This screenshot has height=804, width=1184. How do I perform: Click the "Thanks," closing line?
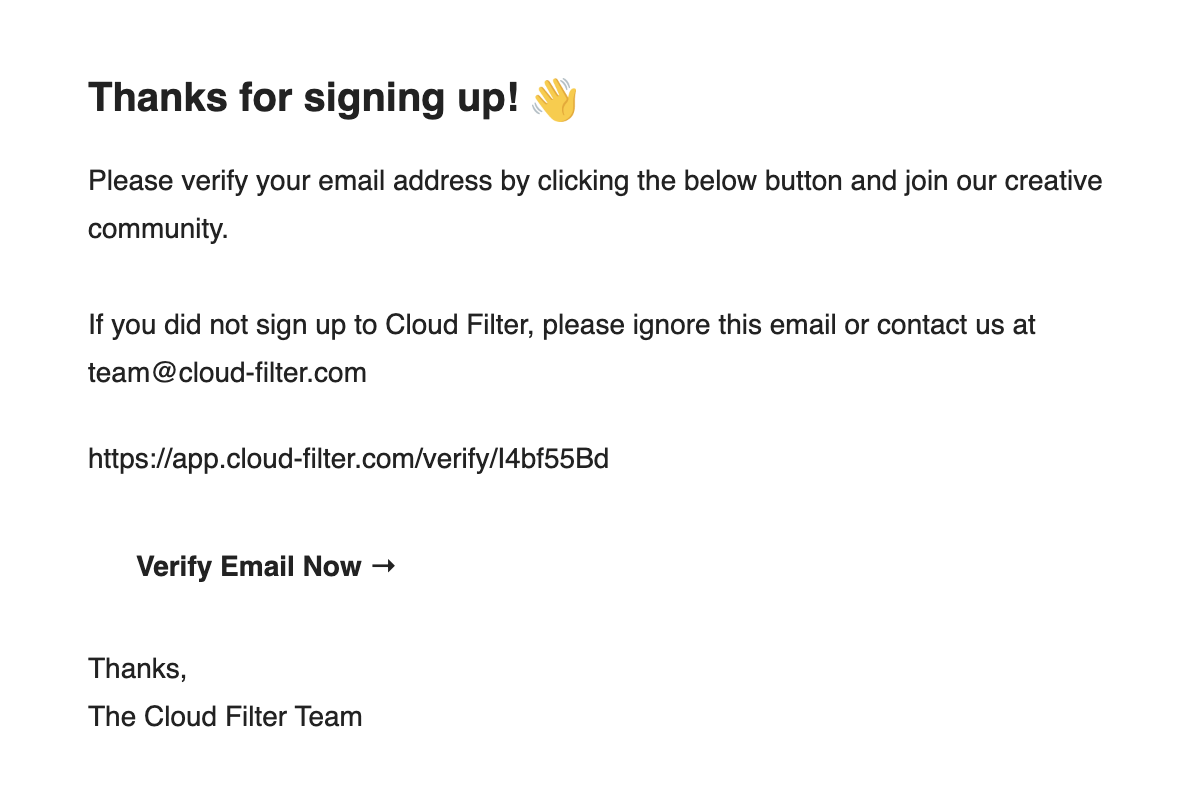pyautogui.click(x=137, y=668)
